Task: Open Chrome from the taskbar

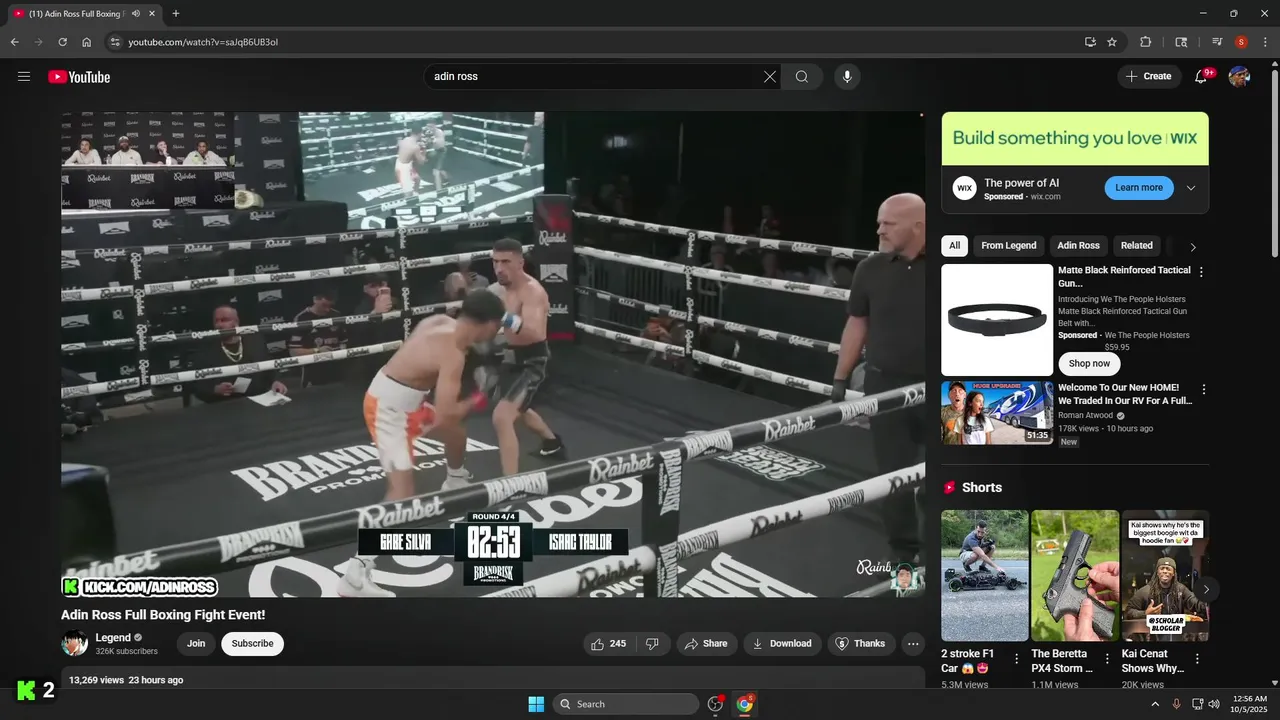Action: click(x=745, y=704)
